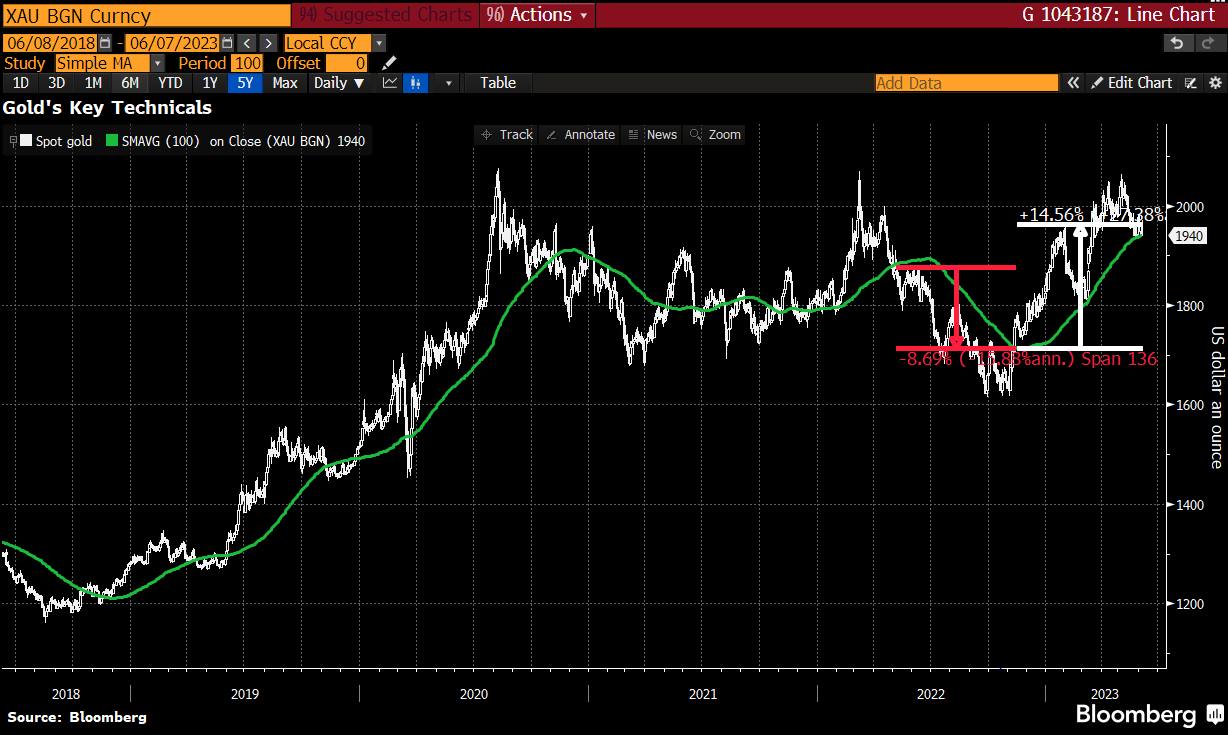Click the Source: Bloomberg text
This screenshot has width=1228, height=735.
click(x=77, y=717)
